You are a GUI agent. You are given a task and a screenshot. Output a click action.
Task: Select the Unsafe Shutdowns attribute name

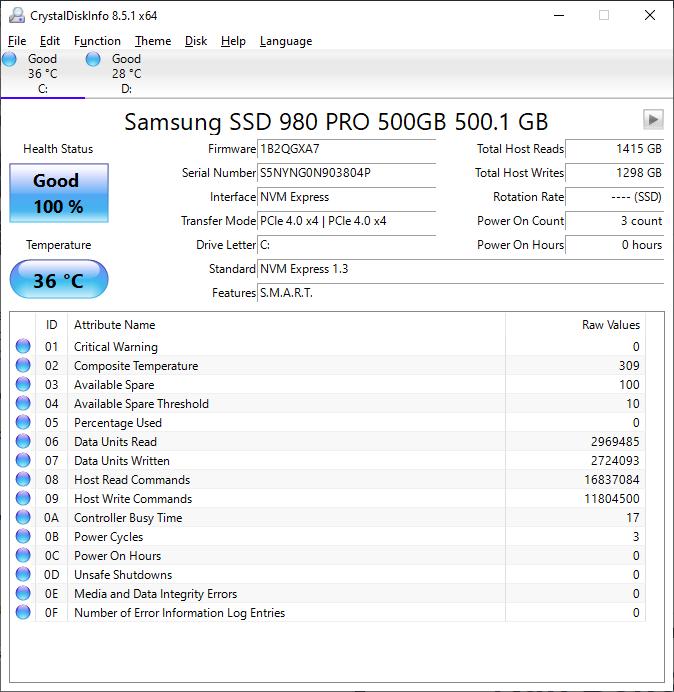tap(123, 575)
